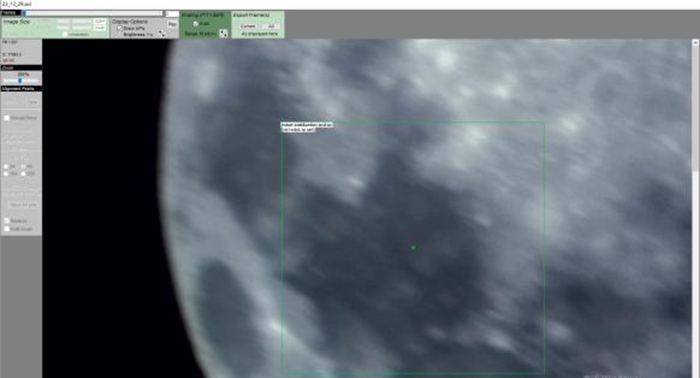700x378 pixels.
Task: Click the Range adjustment icon under Scaling
Action: point(223,33)
